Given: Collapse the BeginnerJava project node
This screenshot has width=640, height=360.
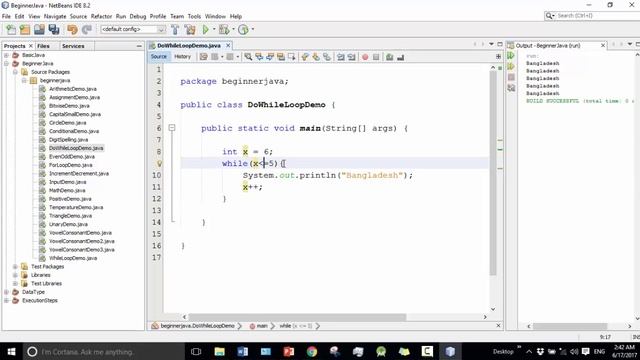Looking at the screenshot, I should coord(7,64).
